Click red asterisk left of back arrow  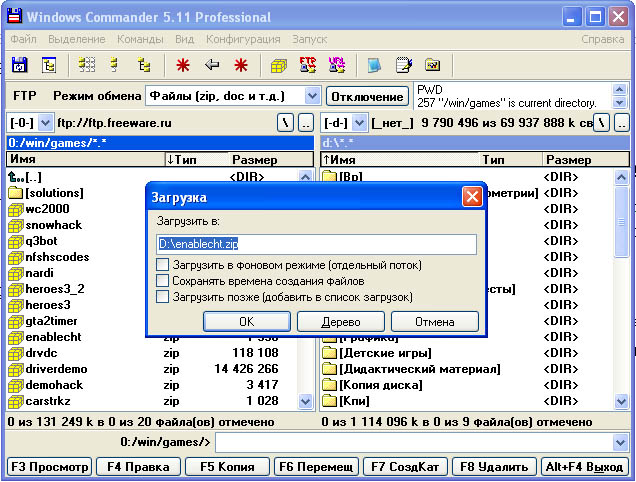[183, 65]
